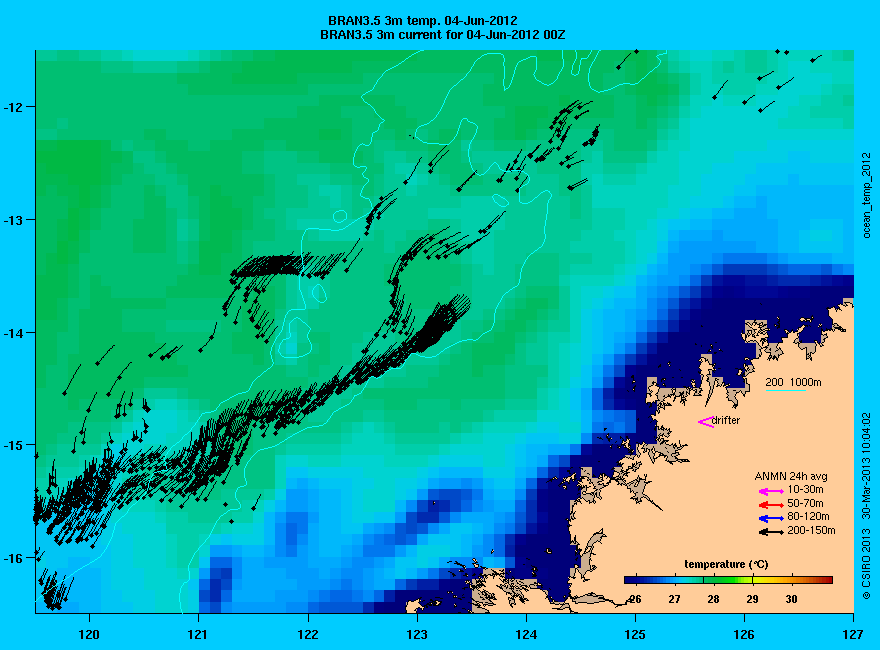Click the black 200-150m legend arrow
Viewport: 880px width, 650px height.
pyautogui.click(x=771, y=532)
